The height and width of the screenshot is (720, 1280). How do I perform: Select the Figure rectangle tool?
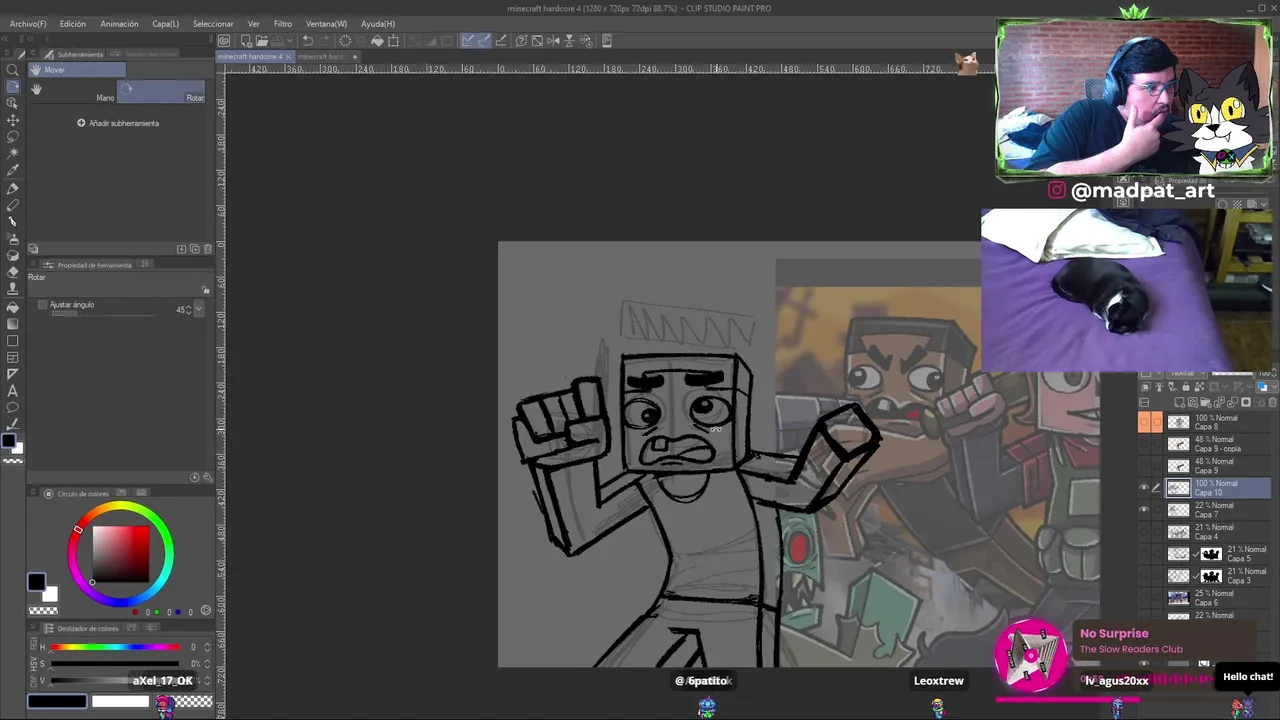13,340
